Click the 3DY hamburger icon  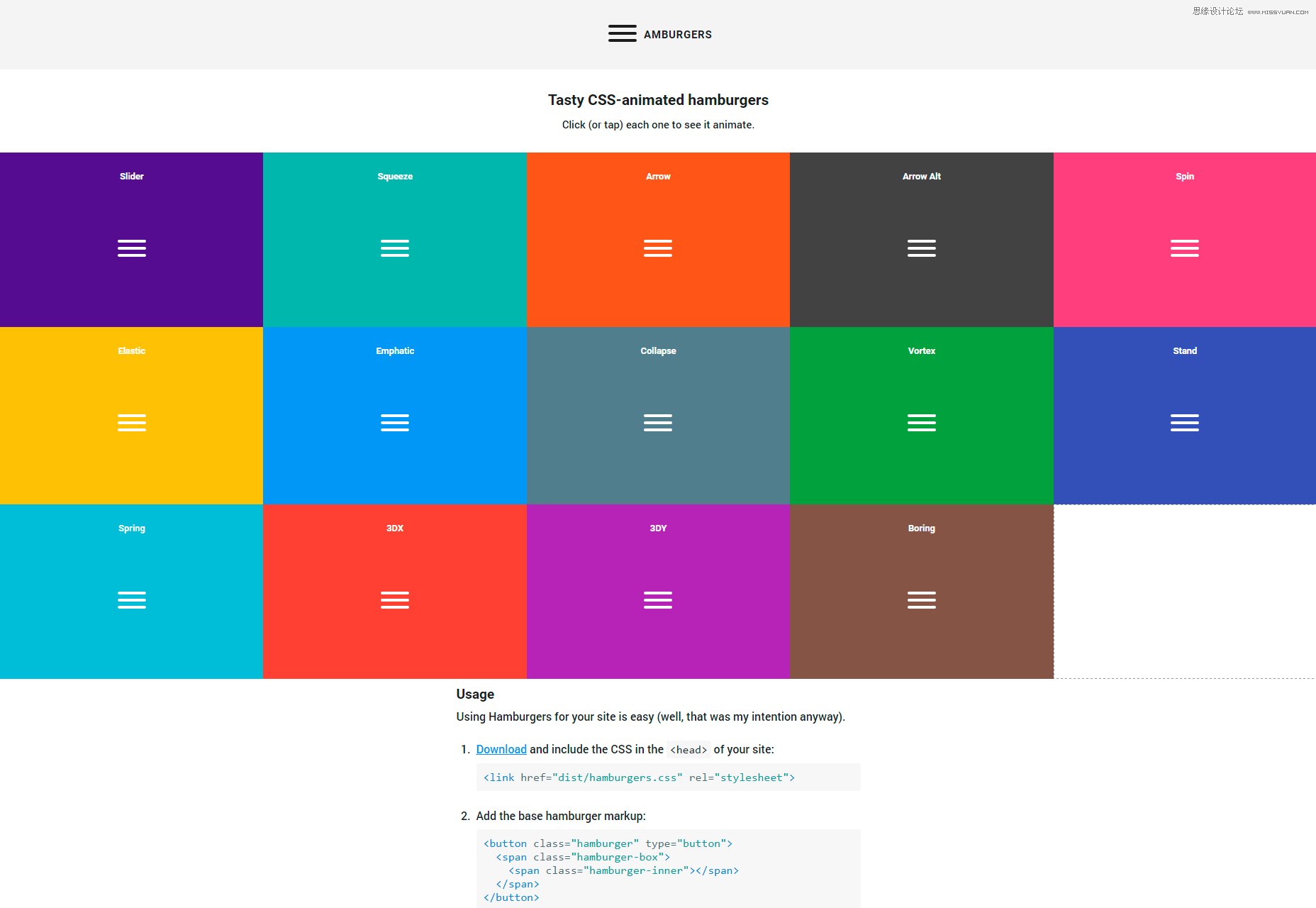pyautogui.click(x=658, y=600)
